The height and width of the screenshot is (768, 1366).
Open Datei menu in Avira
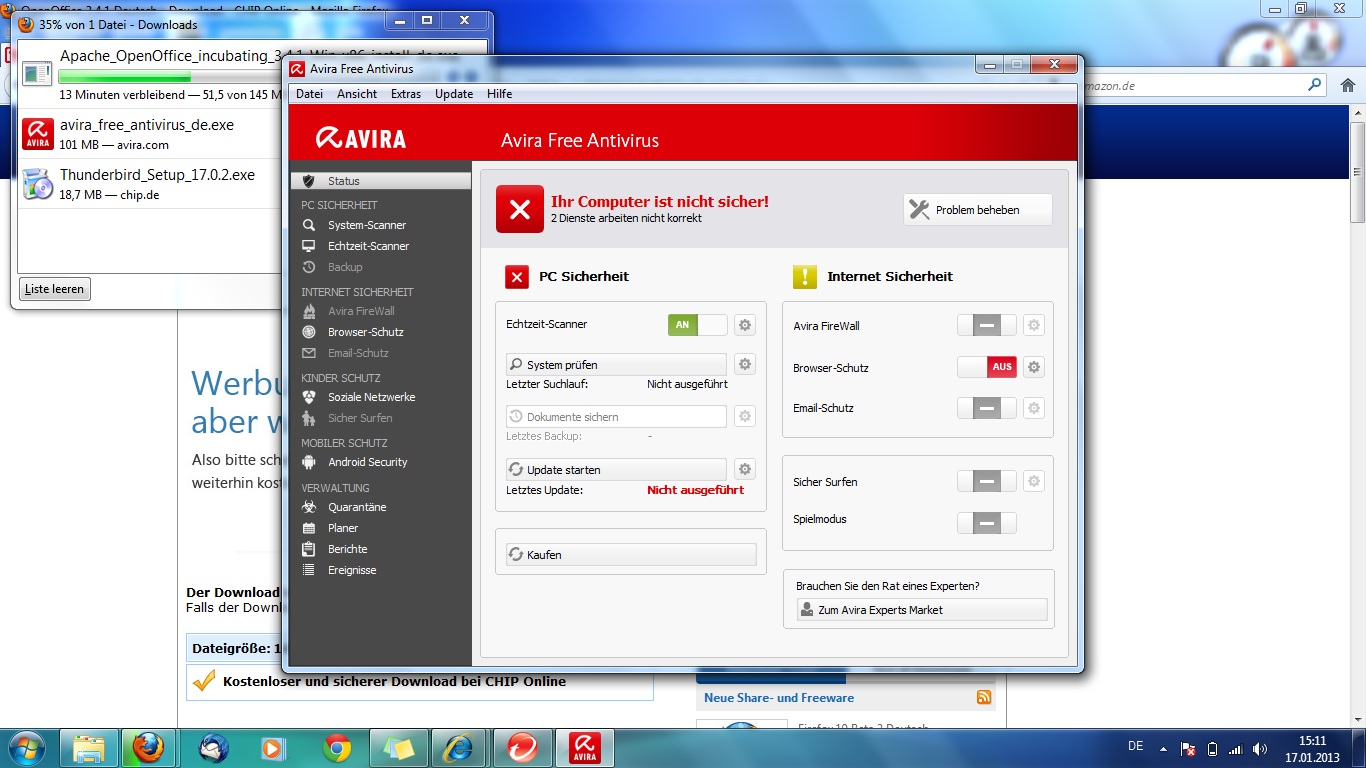309,94
